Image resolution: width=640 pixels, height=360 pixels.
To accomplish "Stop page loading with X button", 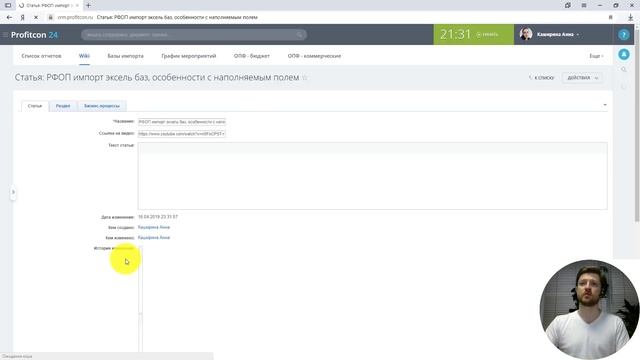I will tap(36, 17).
